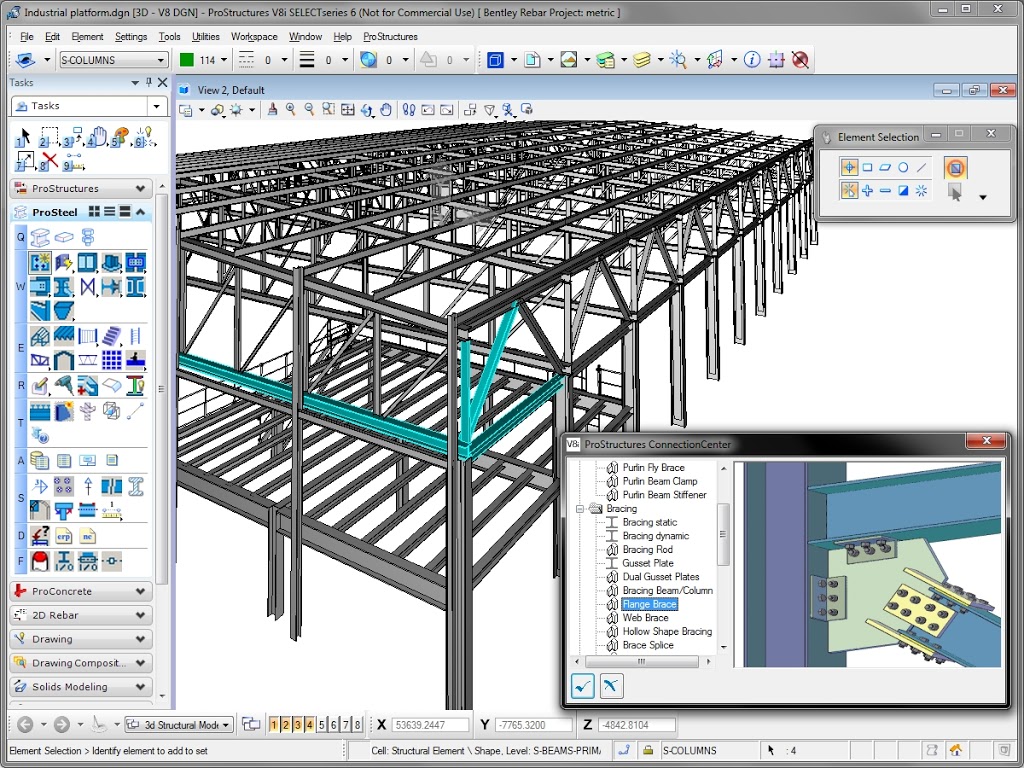Open the Settings menu

[x=131, y=37]
